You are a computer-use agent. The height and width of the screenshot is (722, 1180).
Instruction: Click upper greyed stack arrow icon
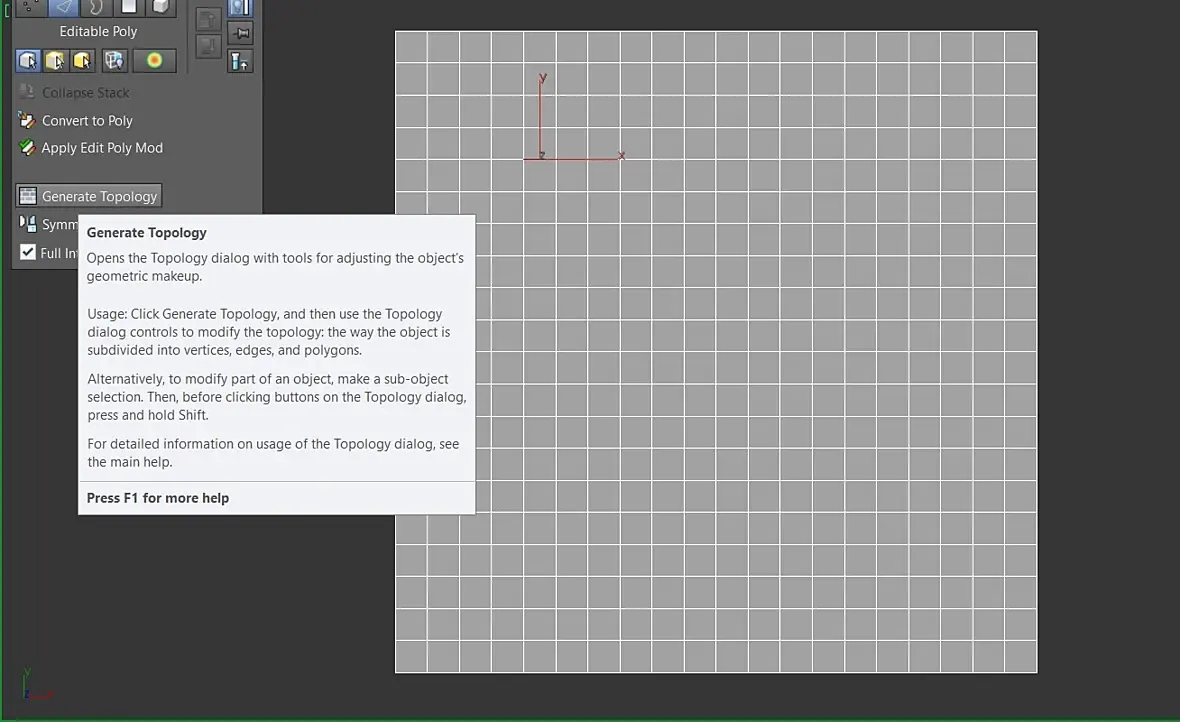pyautogui.click(x=208, y=20)
